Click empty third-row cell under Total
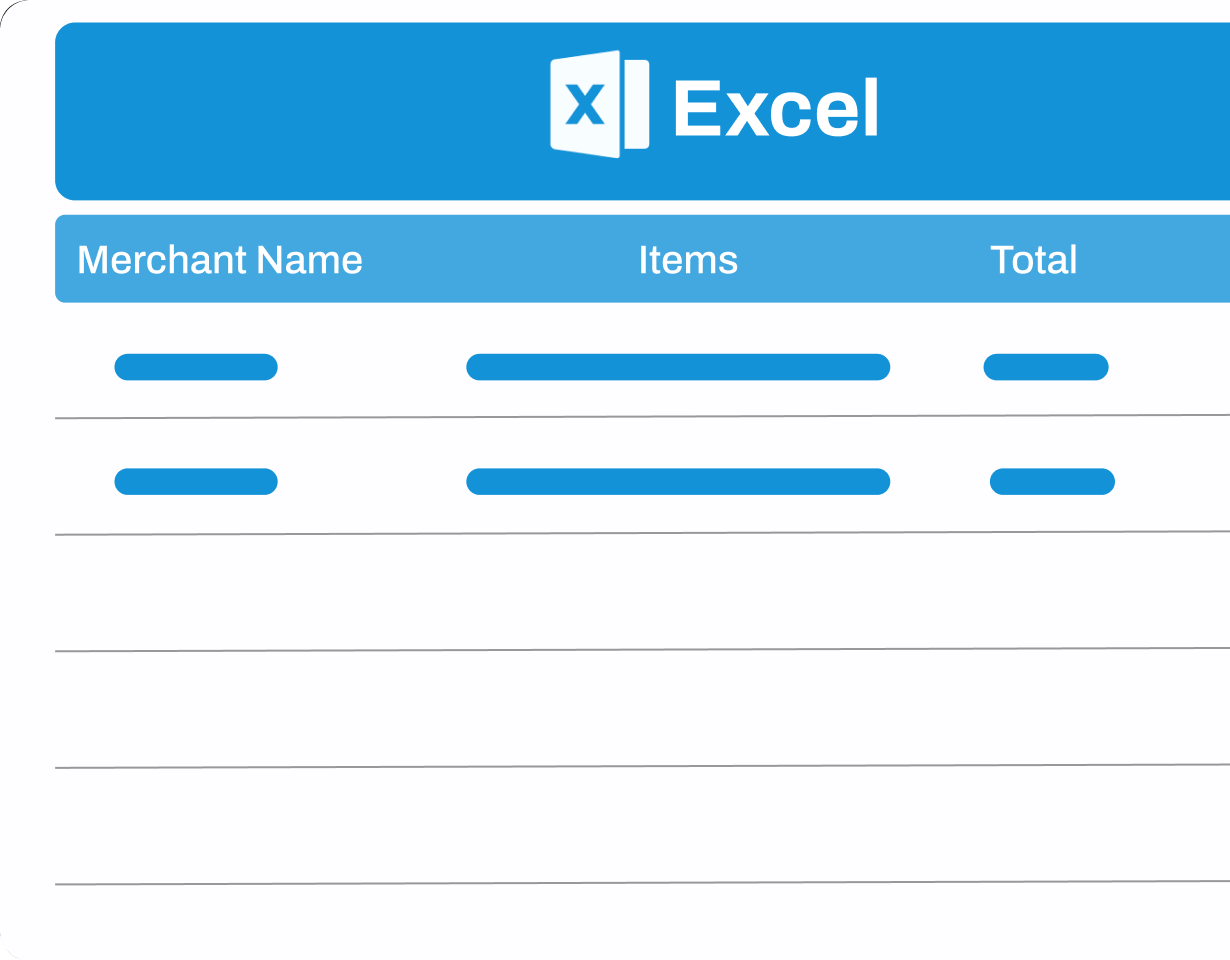Image resolution: width=1230 pixels, height=960 pixels. [x=1046, y=592]
